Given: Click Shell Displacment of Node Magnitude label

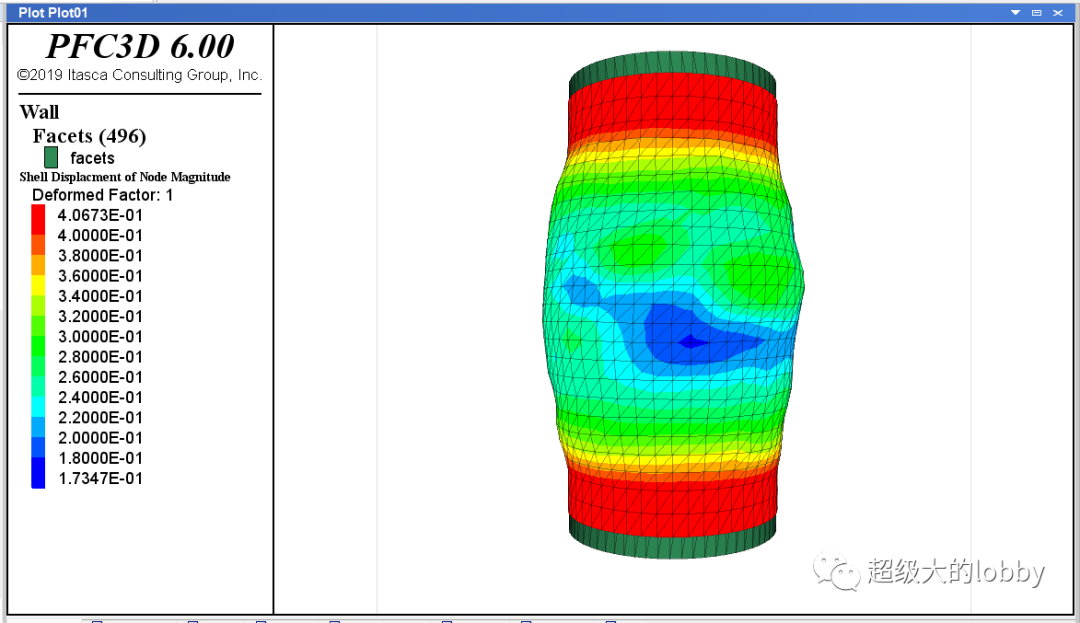Looking at the screenshot, I should (x=125, y=177).
